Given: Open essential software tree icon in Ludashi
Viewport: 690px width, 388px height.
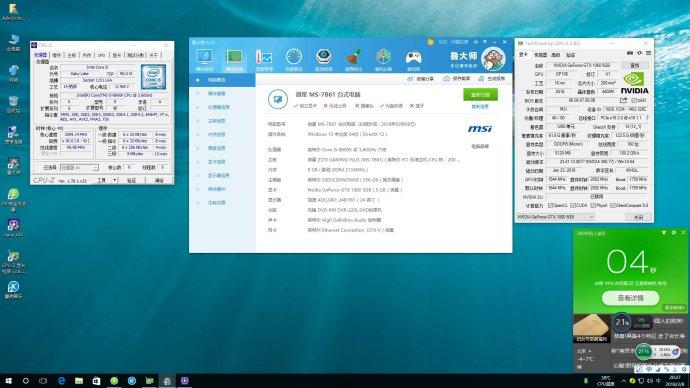Looking at the screenshot, I should [x=383, y=59].
